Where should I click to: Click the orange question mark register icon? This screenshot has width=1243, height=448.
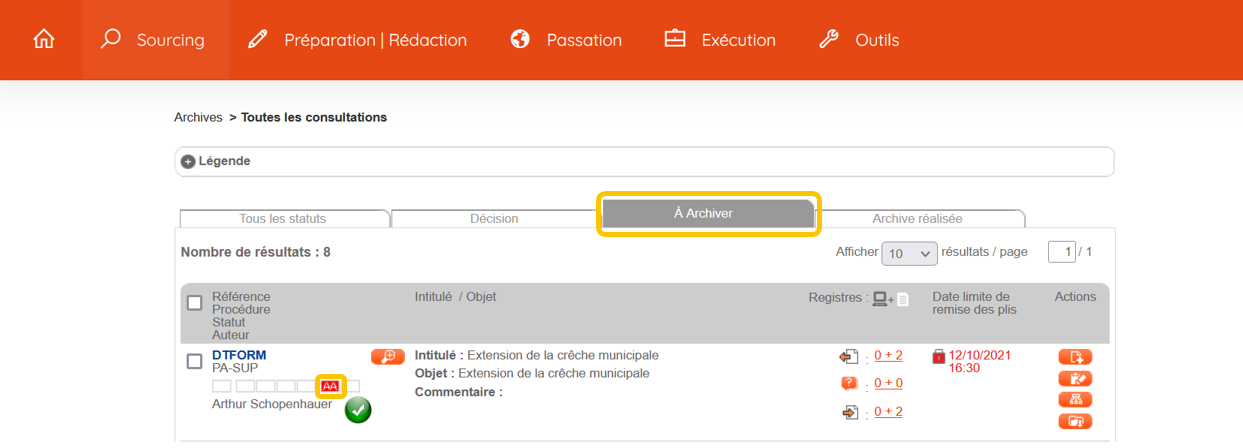coord(850,383)
